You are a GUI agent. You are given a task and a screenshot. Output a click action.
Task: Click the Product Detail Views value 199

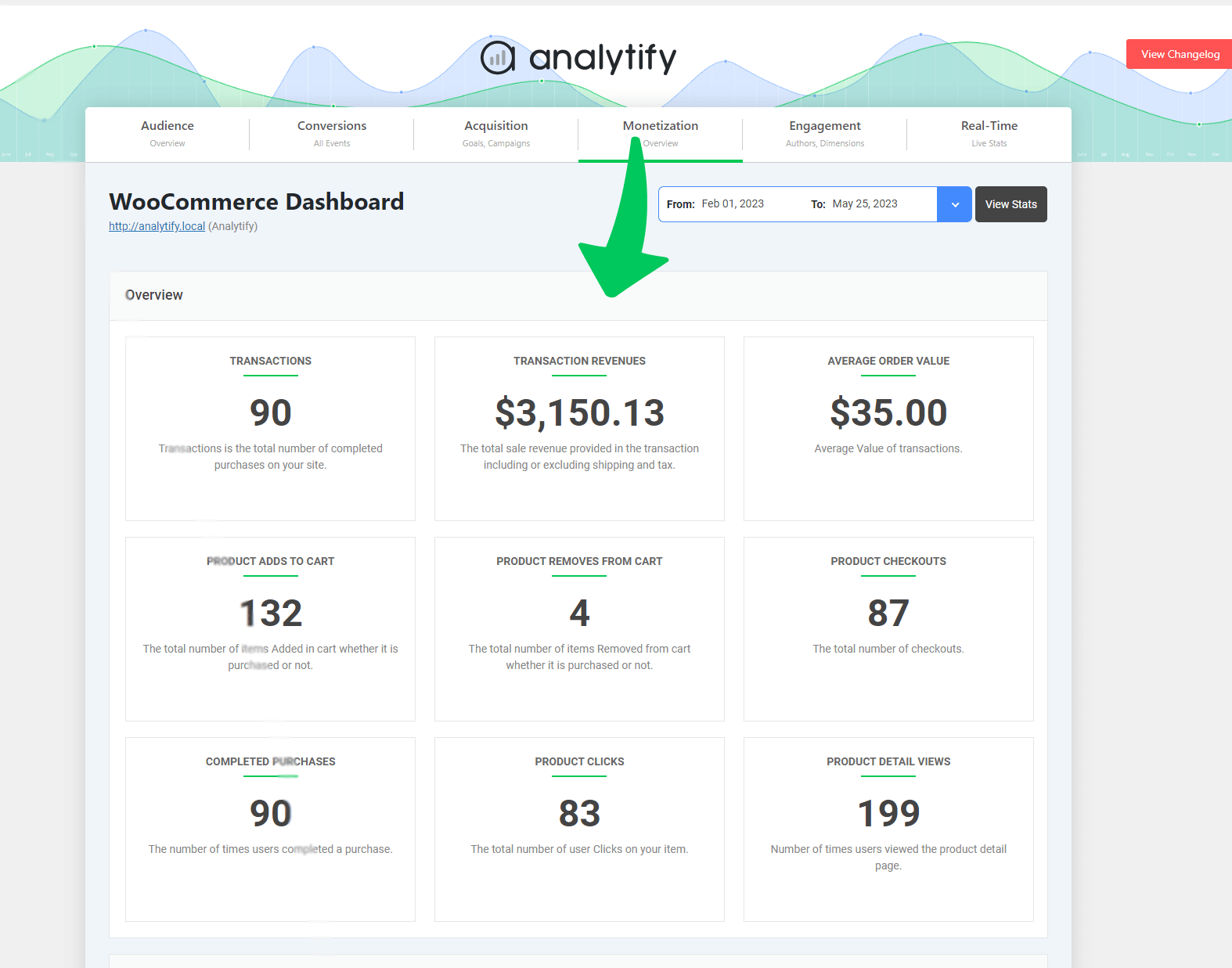888,813
